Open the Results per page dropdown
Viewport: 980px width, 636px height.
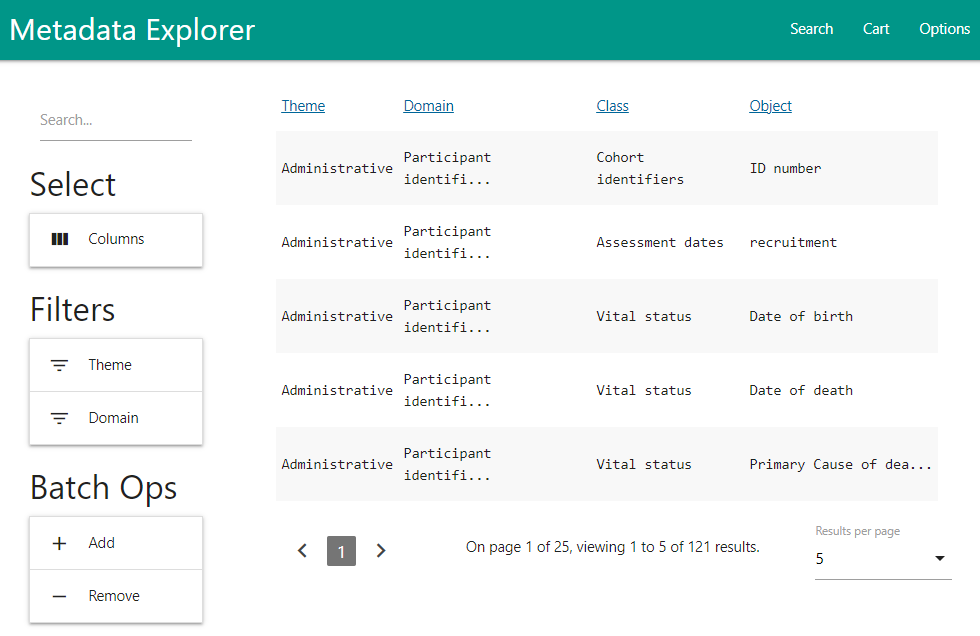[x=882, y=559]
